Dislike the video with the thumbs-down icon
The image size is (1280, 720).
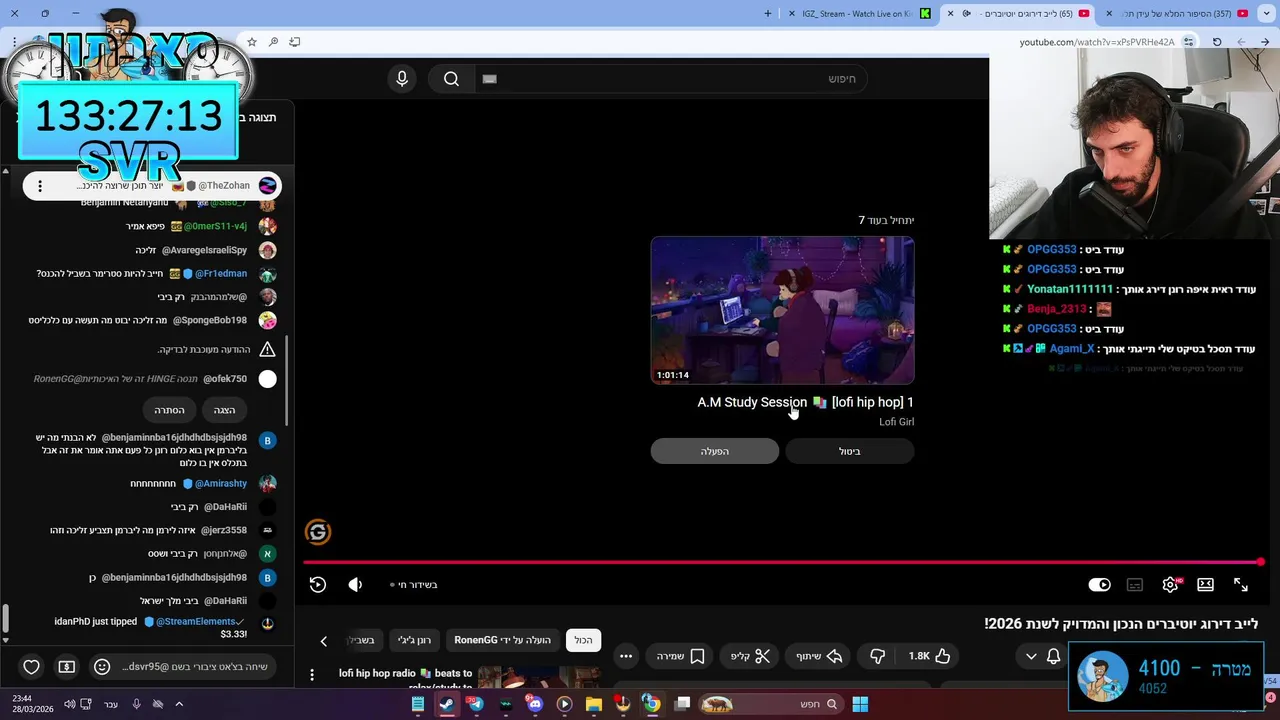coord(877,656)
